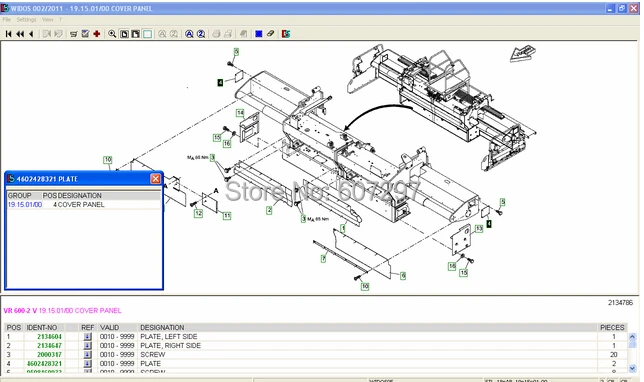Click parts list scrollbar down arrow
The width and height of the screenshot is (644, 382).
(x=632, y=368)
